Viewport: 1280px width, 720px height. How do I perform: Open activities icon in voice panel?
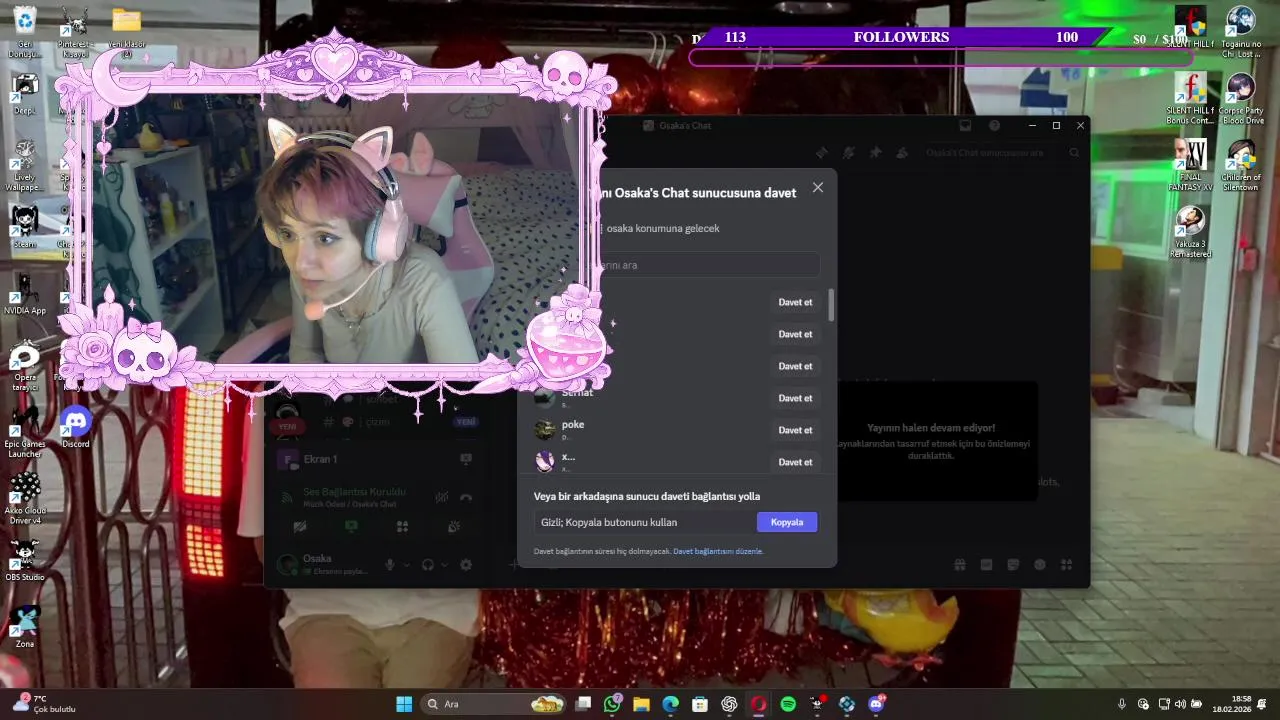[x=402, y=526]
